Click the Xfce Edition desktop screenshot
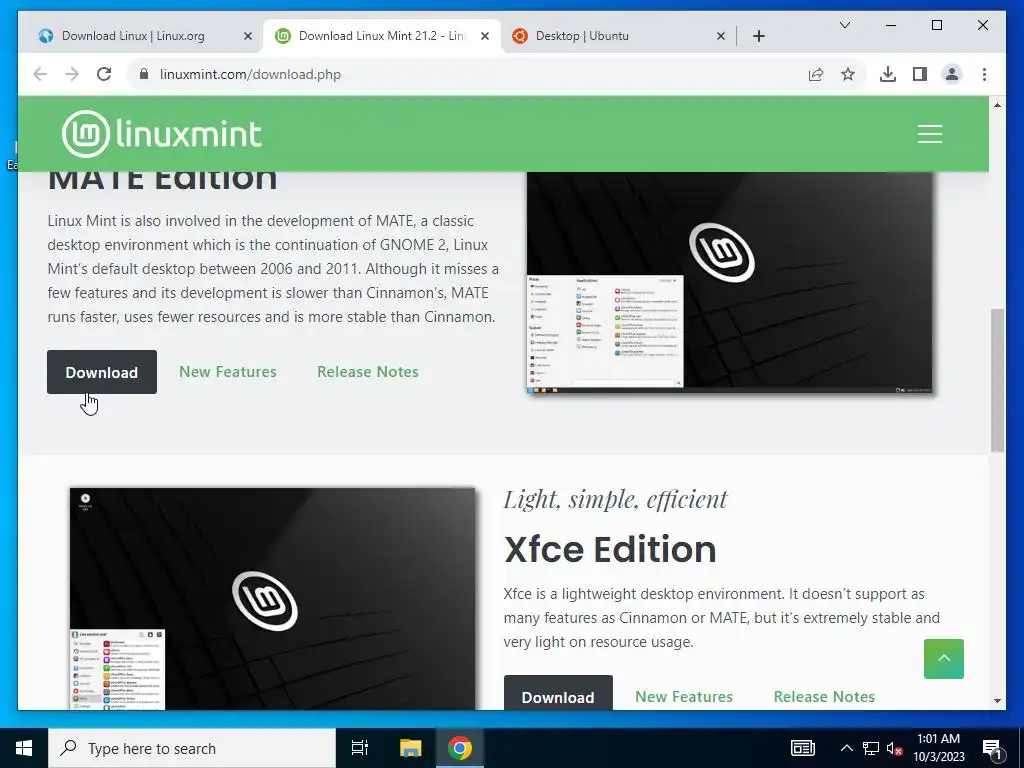Viewport: 1024px width, 768px height. point(272,598)
